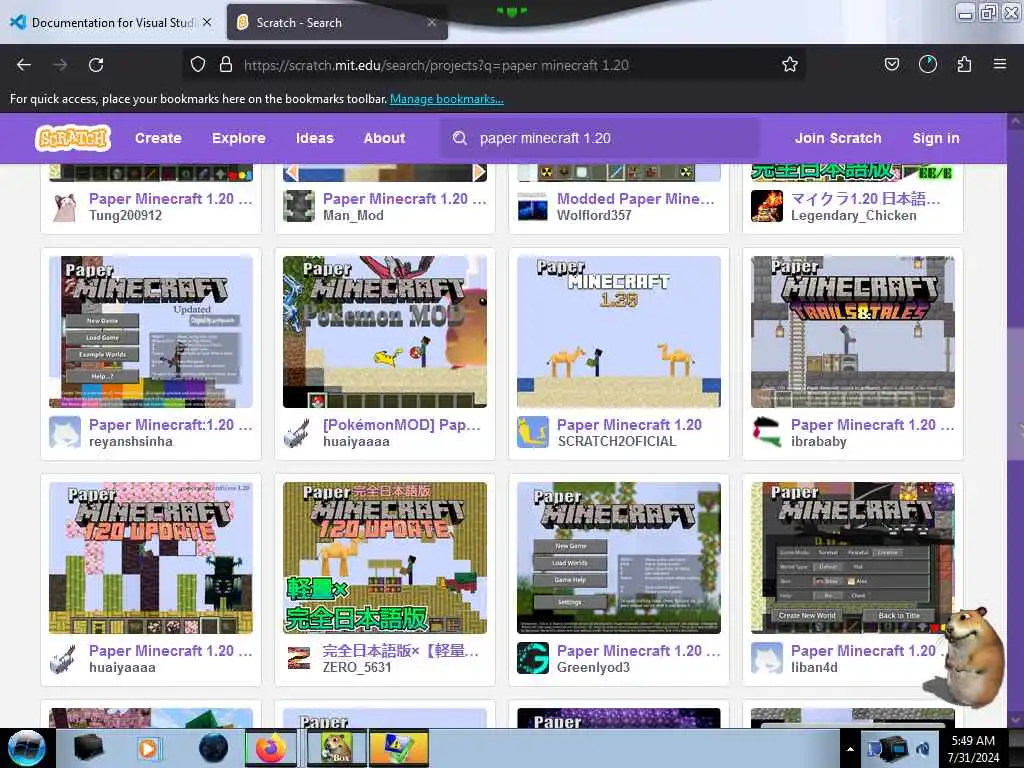1024x768 pixels.
Task: Close the Scratch - Search tab
Action: 432,22
